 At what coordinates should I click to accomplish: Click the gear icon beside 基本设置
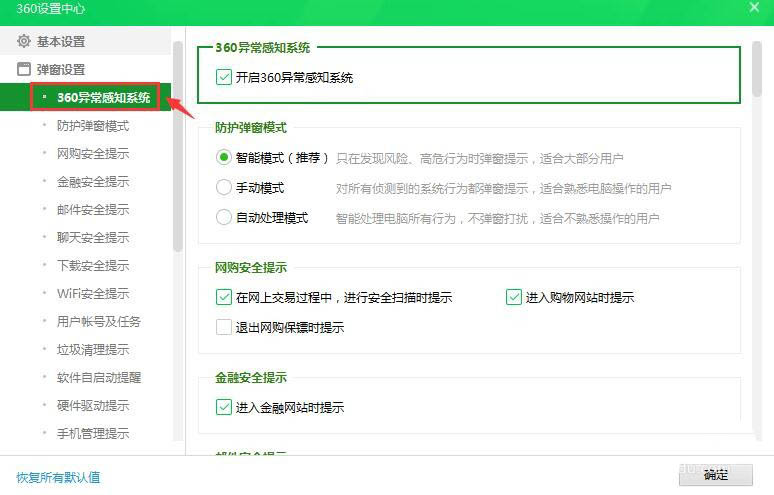click(x=24, y=41)
